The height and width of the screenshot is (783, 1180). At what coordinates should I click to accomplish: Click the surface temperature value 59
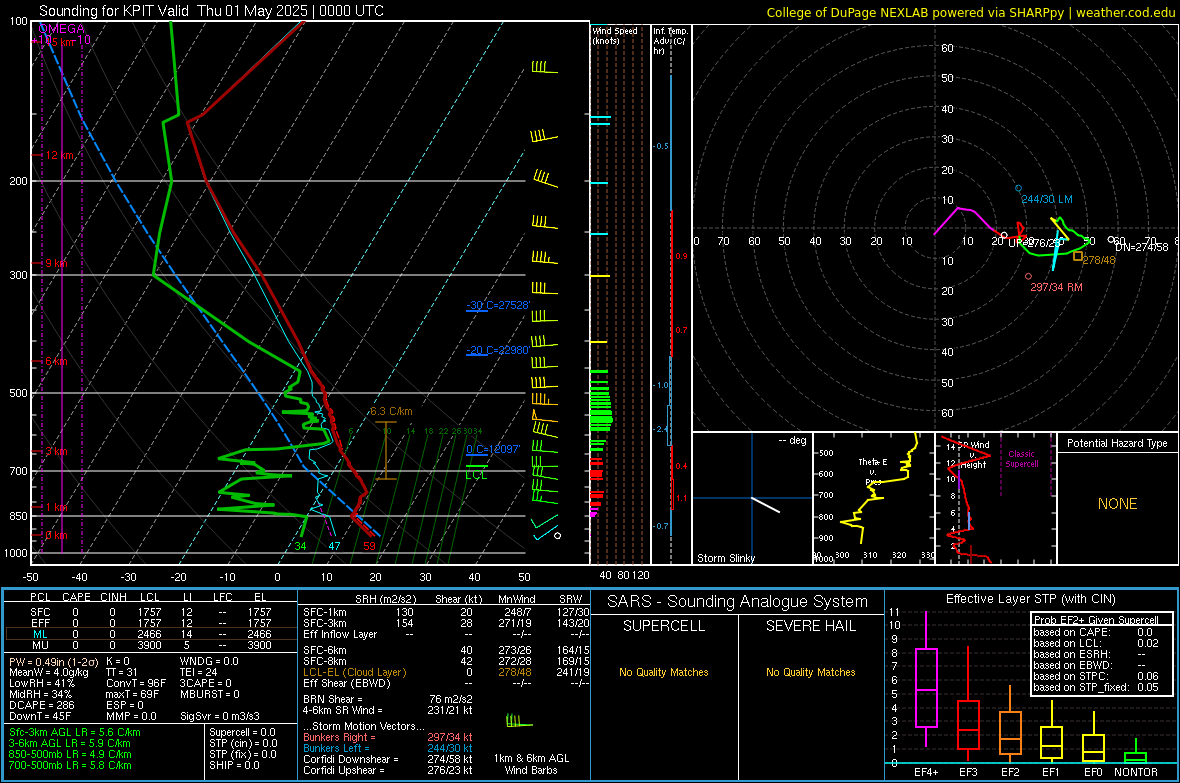pos(369,546)
